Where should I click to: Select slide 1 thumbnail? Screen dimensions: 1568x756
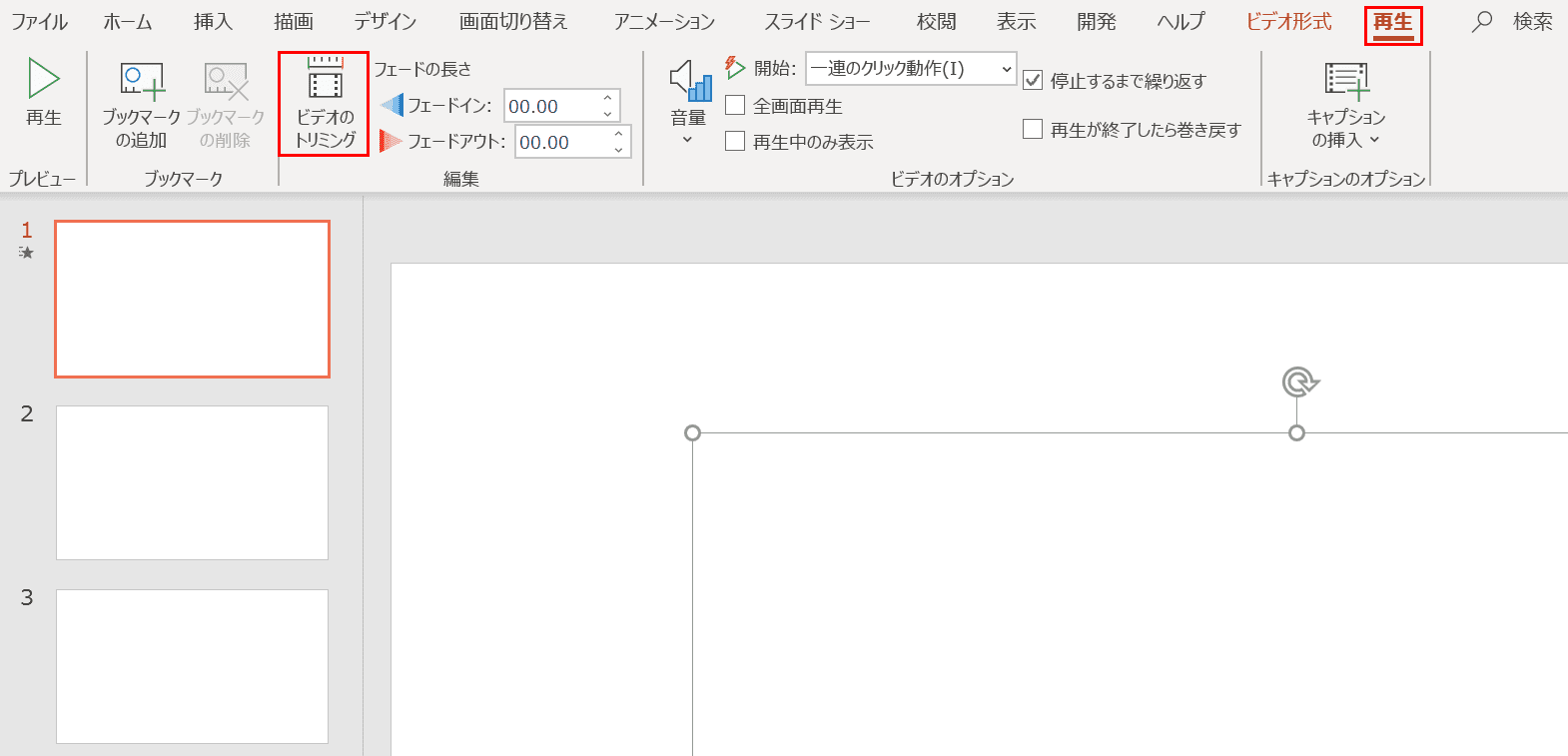pos(192,299)
